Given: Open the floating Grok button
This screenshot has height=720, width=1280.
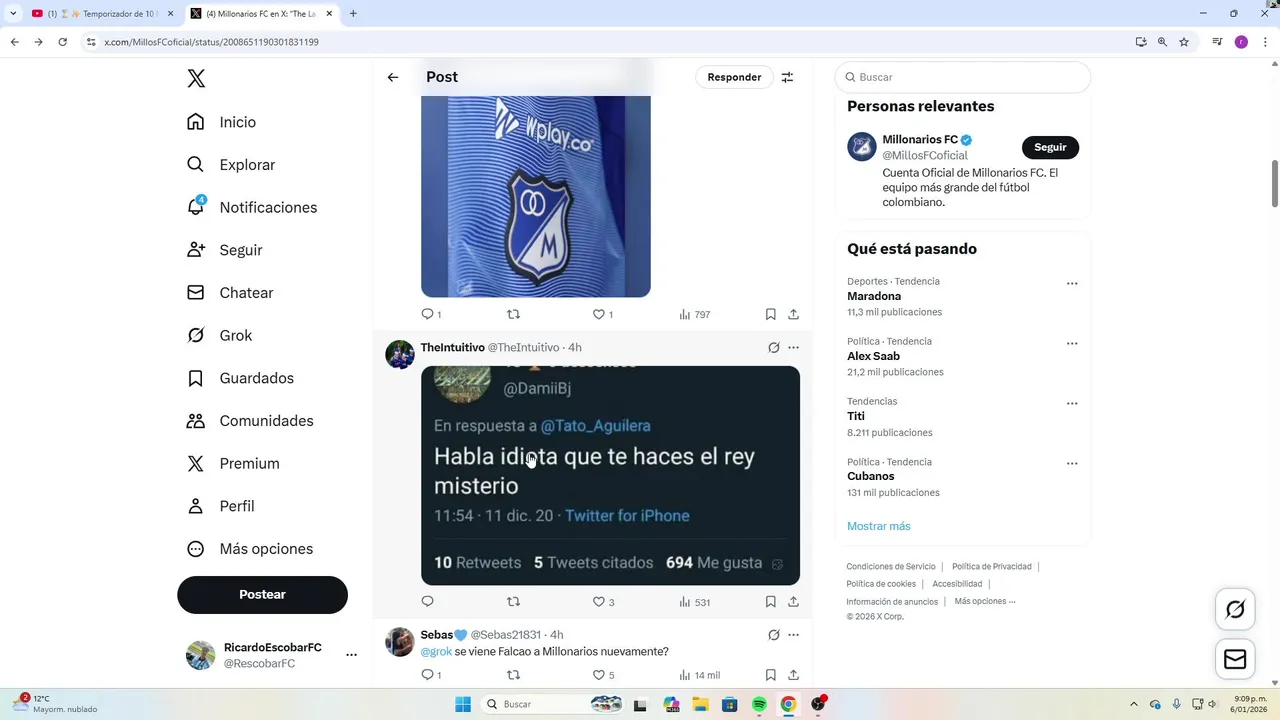Looking at the screenshot, I should point(1235,609).
